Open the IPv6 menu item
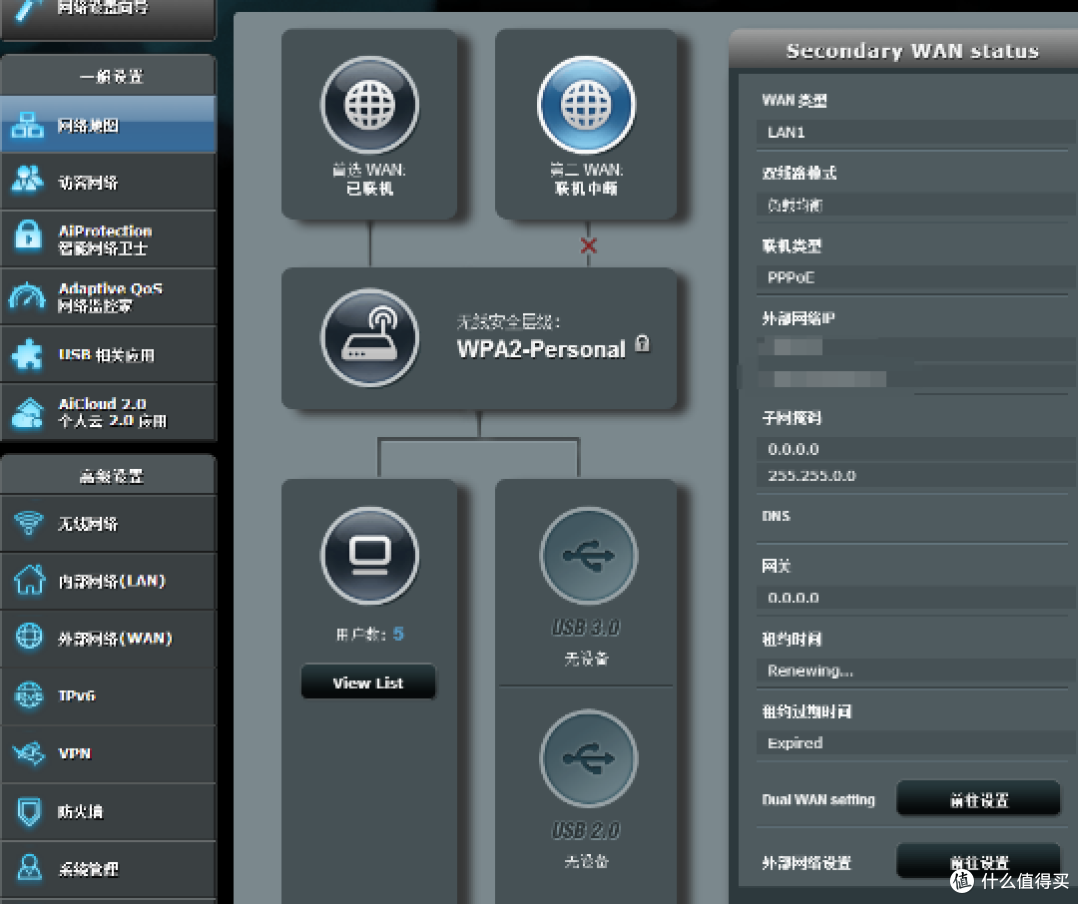The height and width of the screenshot is (904, 1080). (x=108, y=696)
